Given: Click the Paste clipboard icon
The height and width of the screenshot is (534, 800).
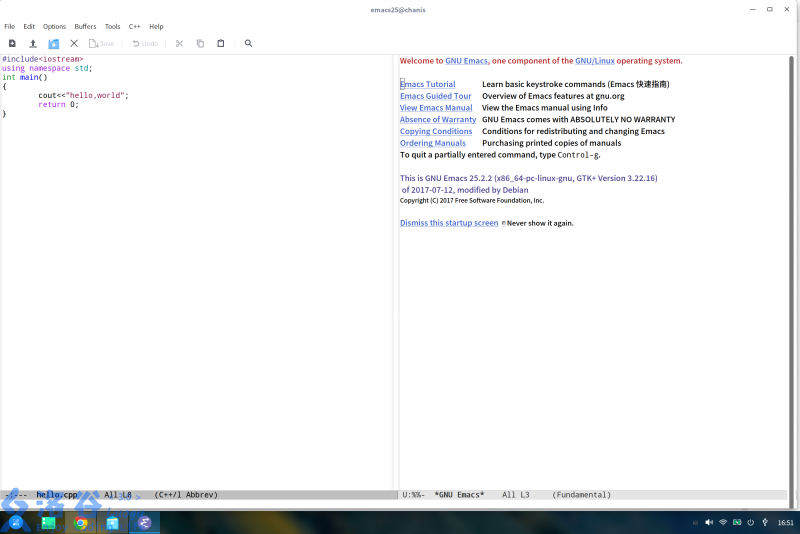Looking at the screenshot, I should [x=221, y=44].
